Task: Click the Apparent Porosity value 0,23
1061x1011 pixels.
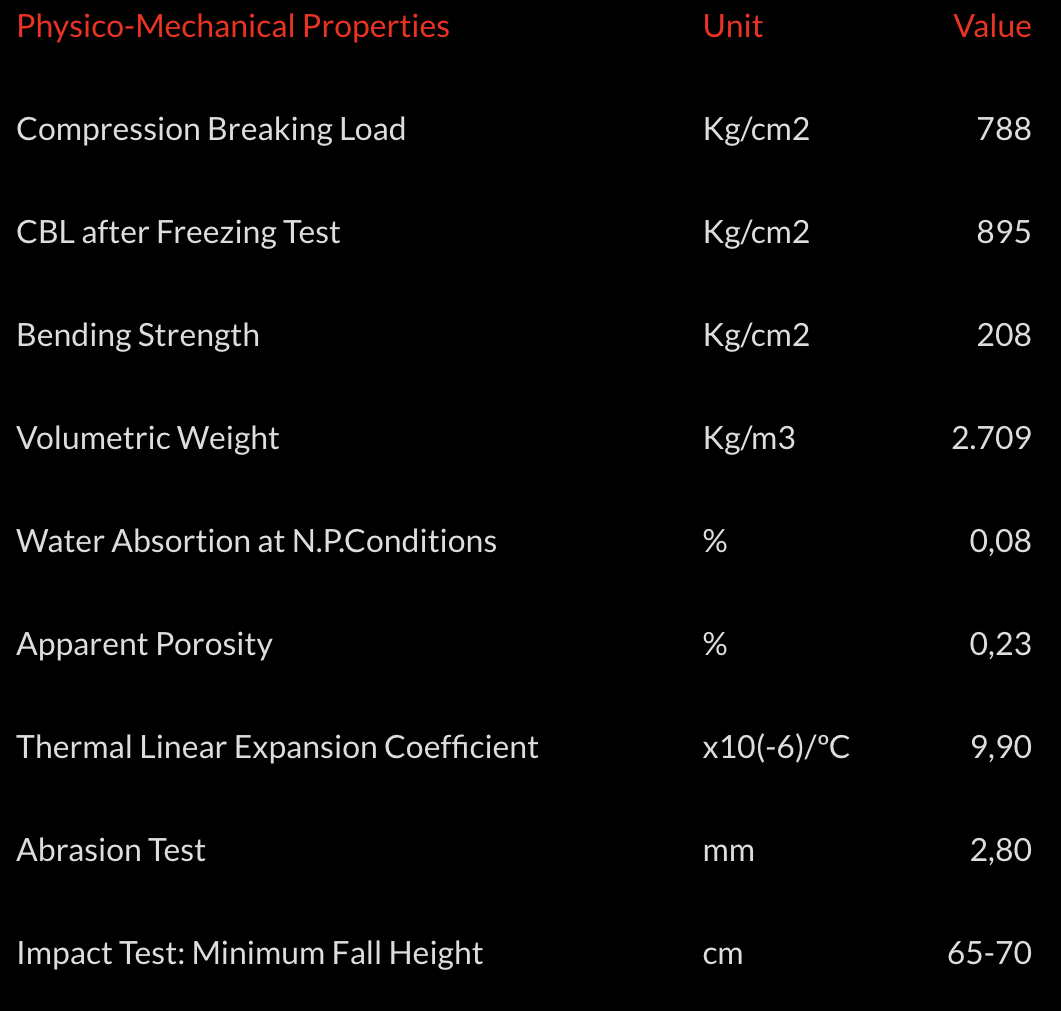Action: pyautogui.click(x=1000, y=644)
